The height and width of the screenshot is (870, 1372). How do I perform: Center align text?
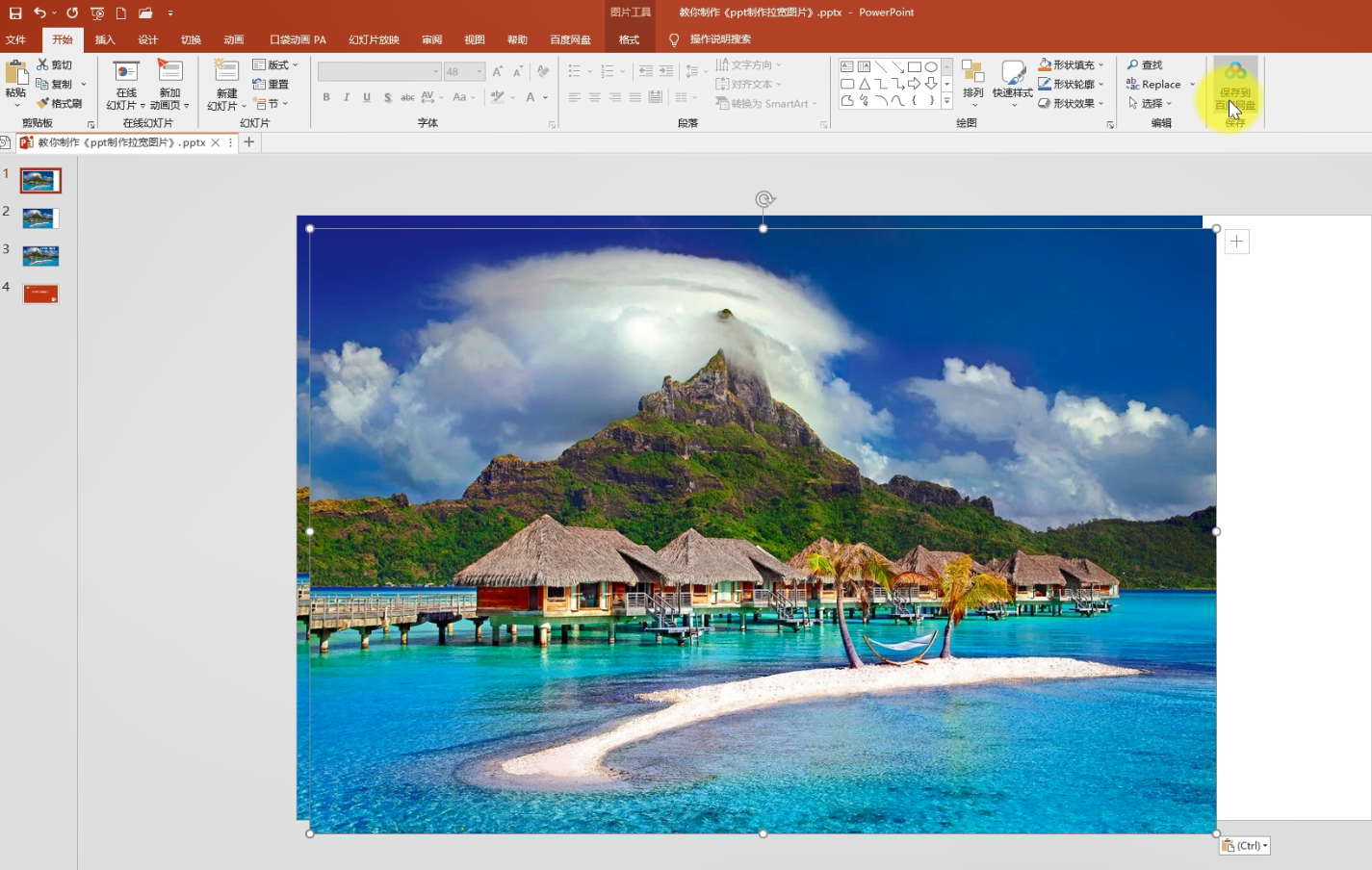(x=594, y=97)
